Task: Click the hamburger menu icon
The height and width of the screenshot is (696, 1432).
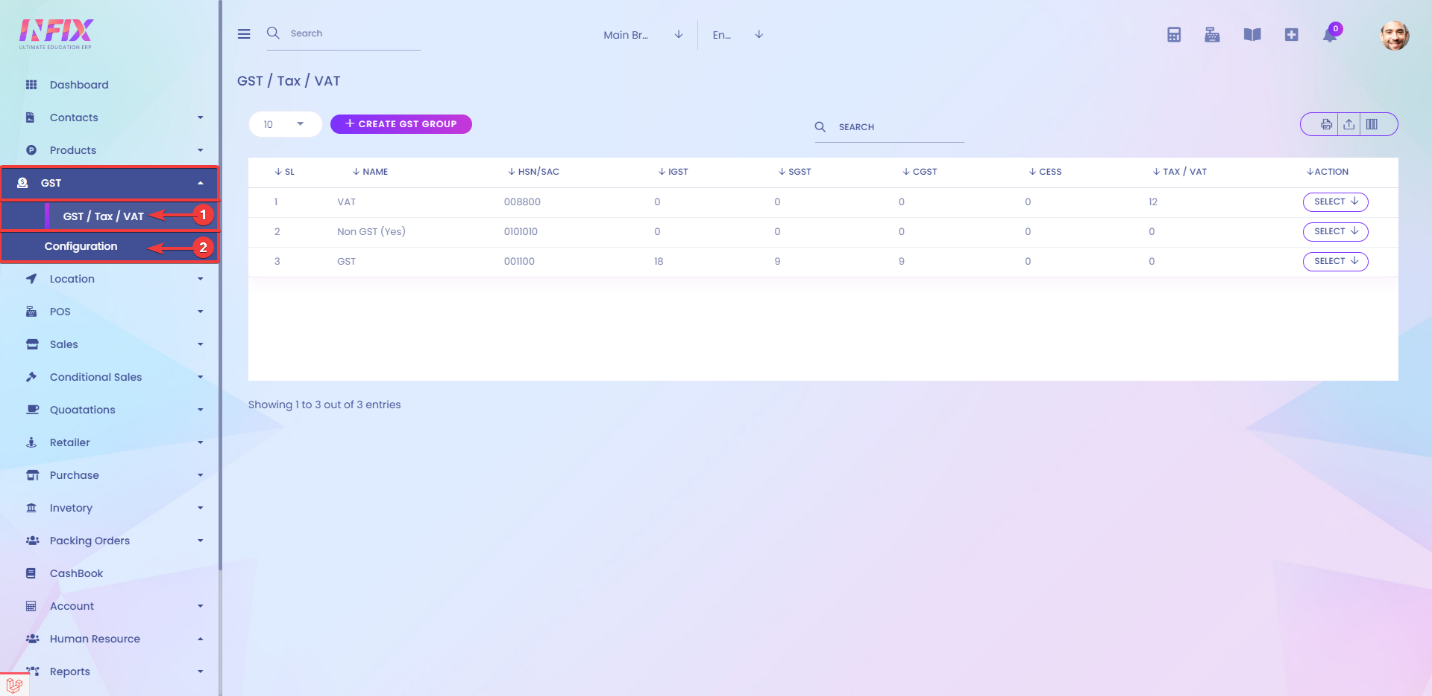Action: pyautogui.click(x=244, y=34)
